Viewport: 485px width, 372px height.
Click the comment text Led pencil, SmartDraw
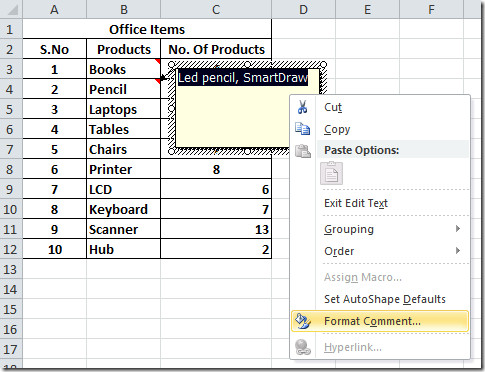tap(243, 78)
